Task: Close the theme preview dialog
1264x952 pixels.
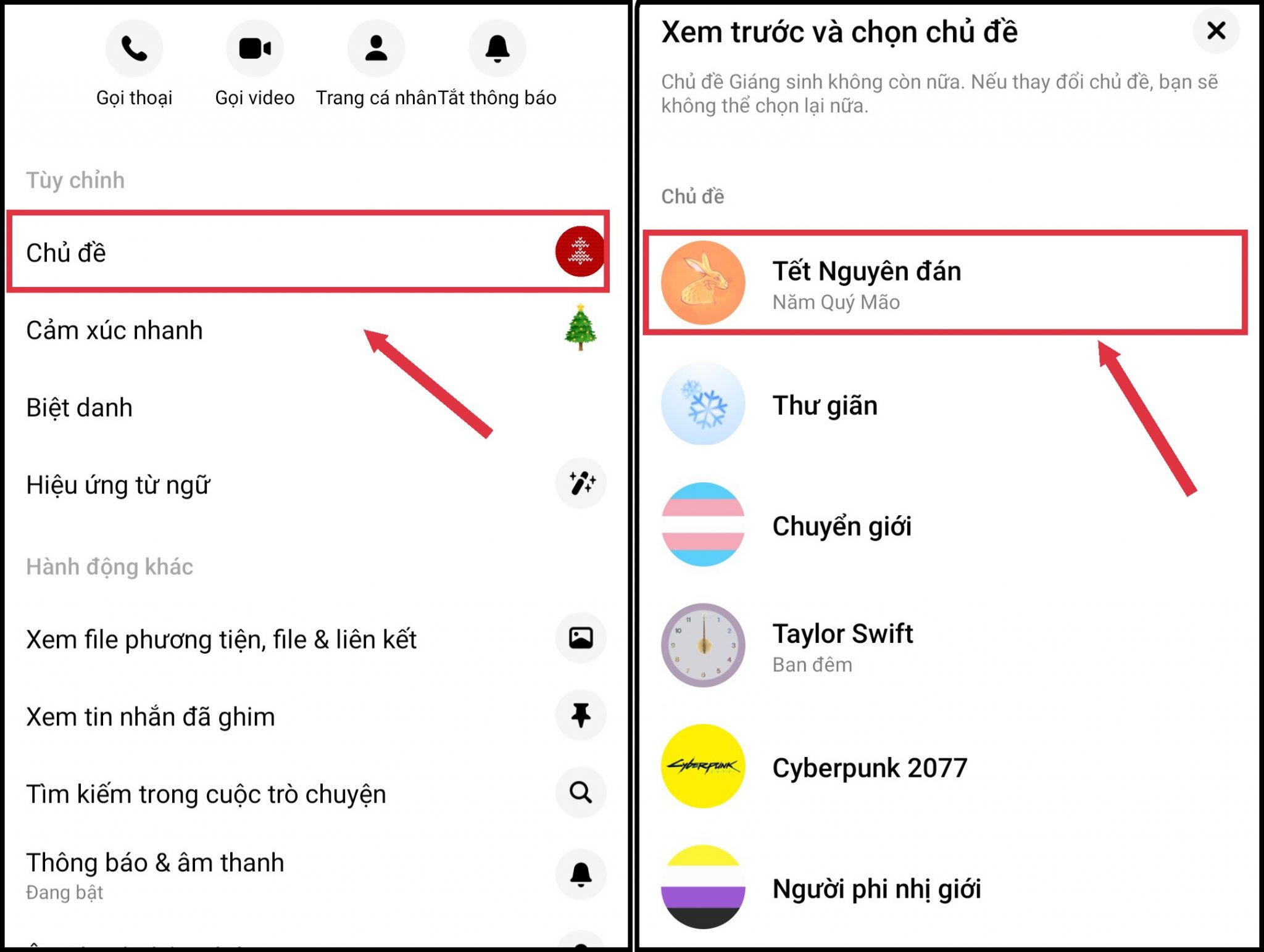Action: pos(1215,31)
